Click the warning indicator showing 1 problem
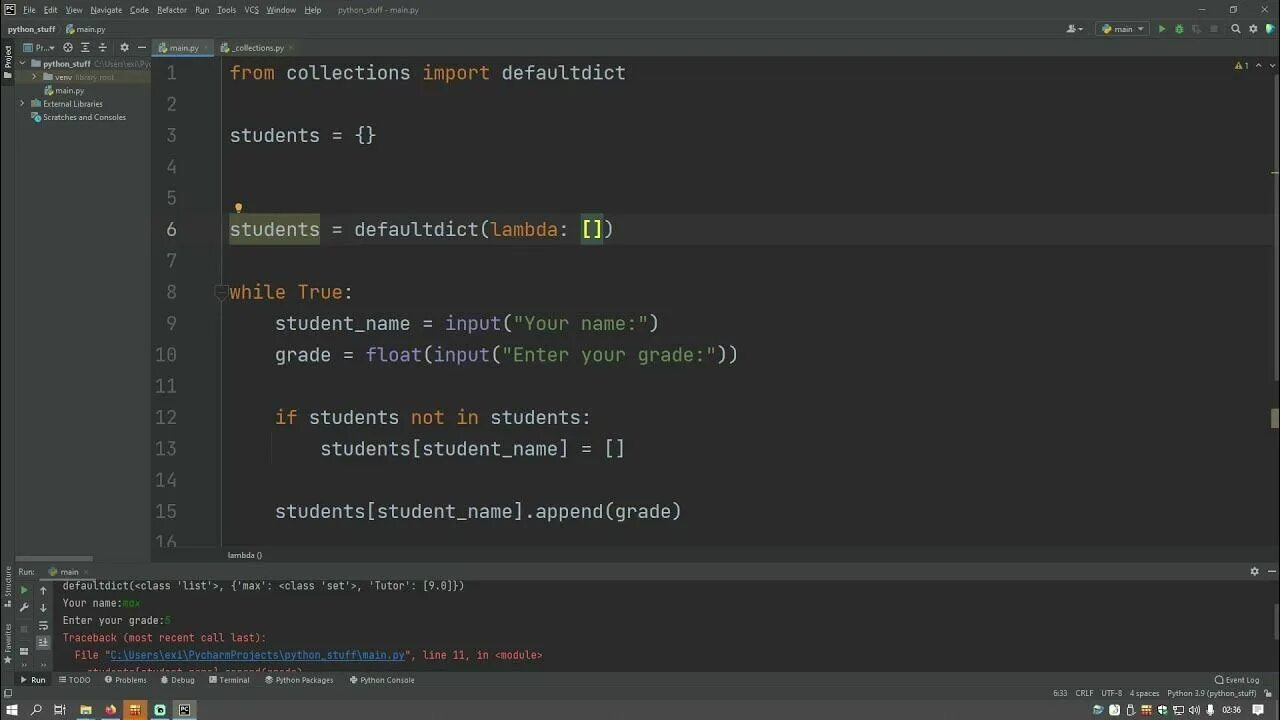This screenshot has height=720, width=1280. 1241,66
